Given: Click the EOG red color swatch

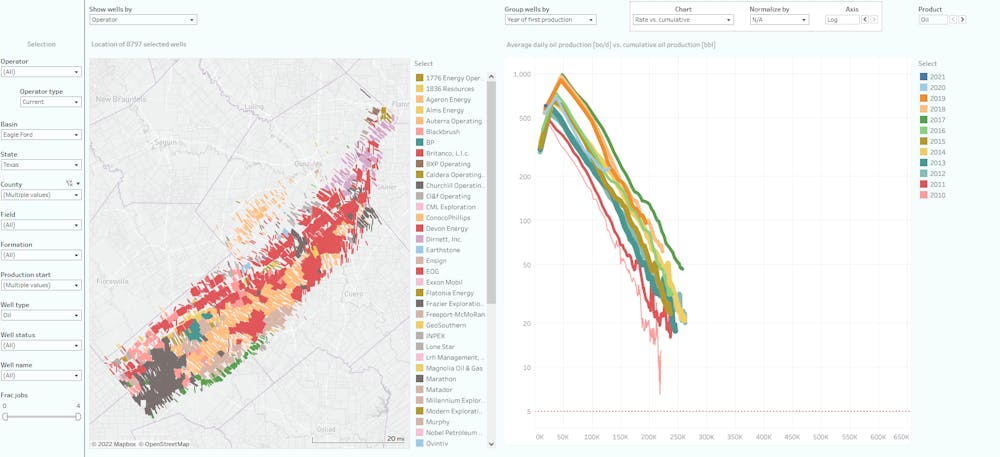Looking at the screenshot, I should 420,272.
